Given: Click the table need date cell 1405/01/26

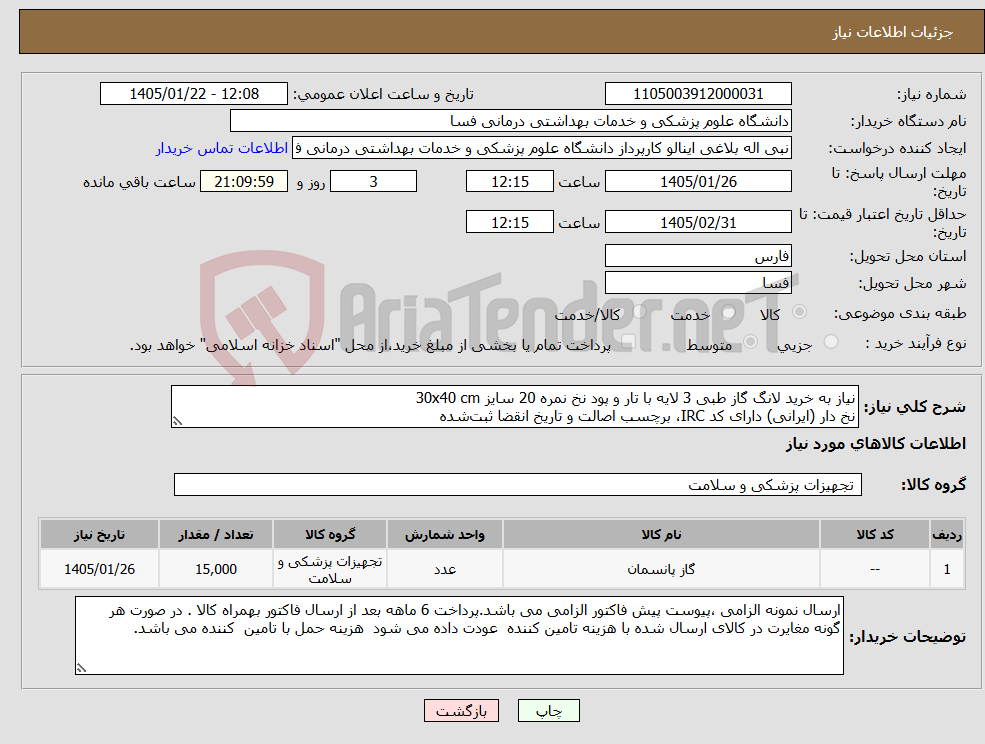Looking at the screenshot, I should [x=99, y=569].
